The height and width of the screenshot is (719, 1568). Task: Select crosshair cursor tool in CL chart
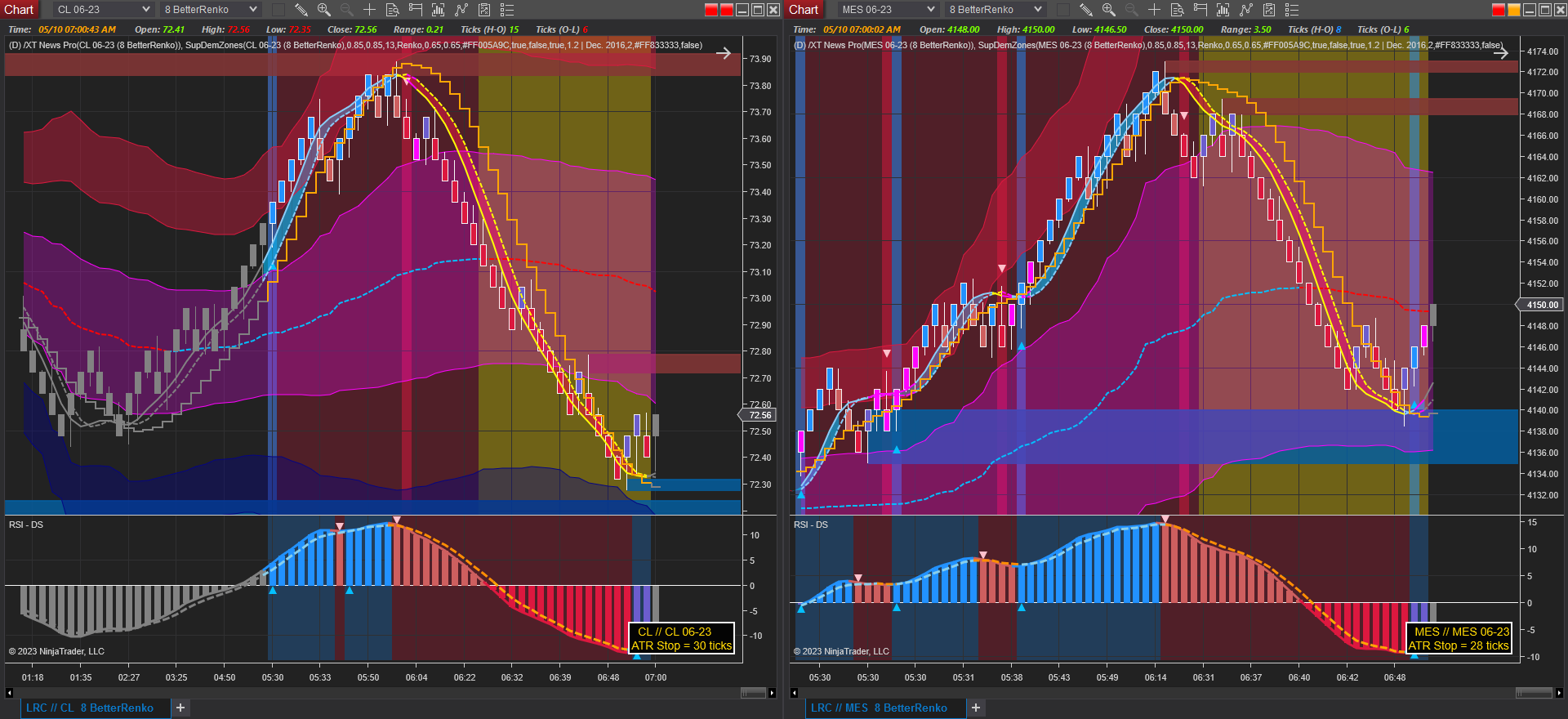click(x=370, y=10)
